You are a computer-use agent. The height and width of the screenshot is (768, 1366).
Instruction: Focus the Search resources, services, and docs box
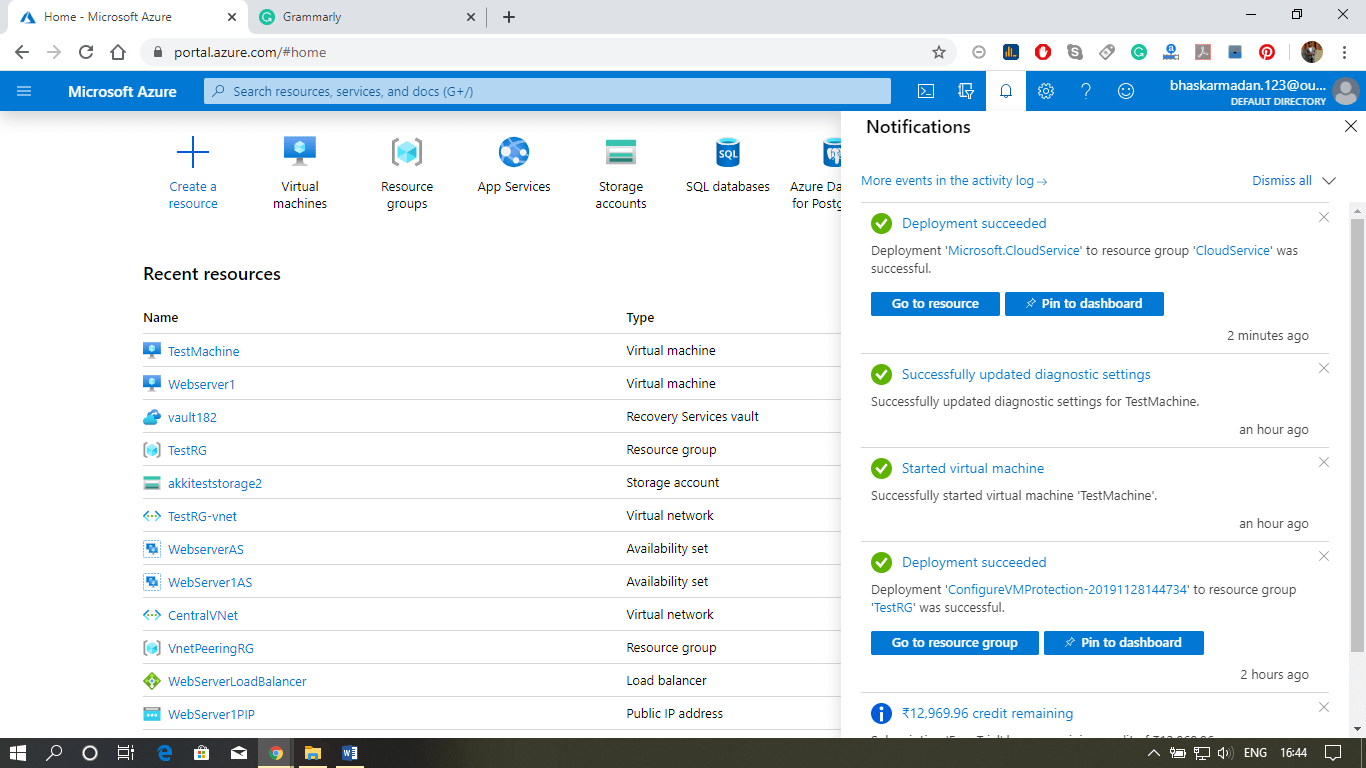(547, 91)
